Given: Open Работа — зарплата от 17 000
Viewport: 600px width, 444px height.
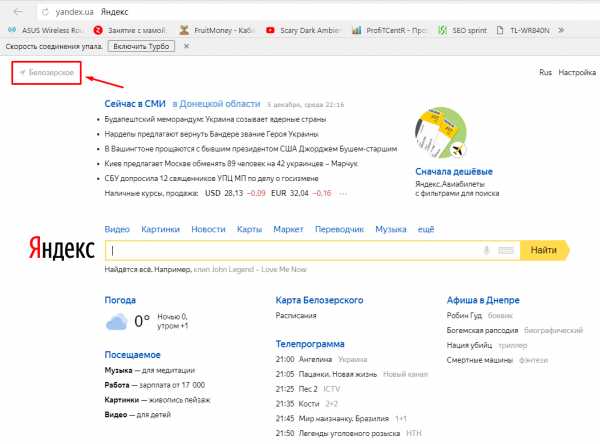Looking at the screenshot, I should [155, 385].
